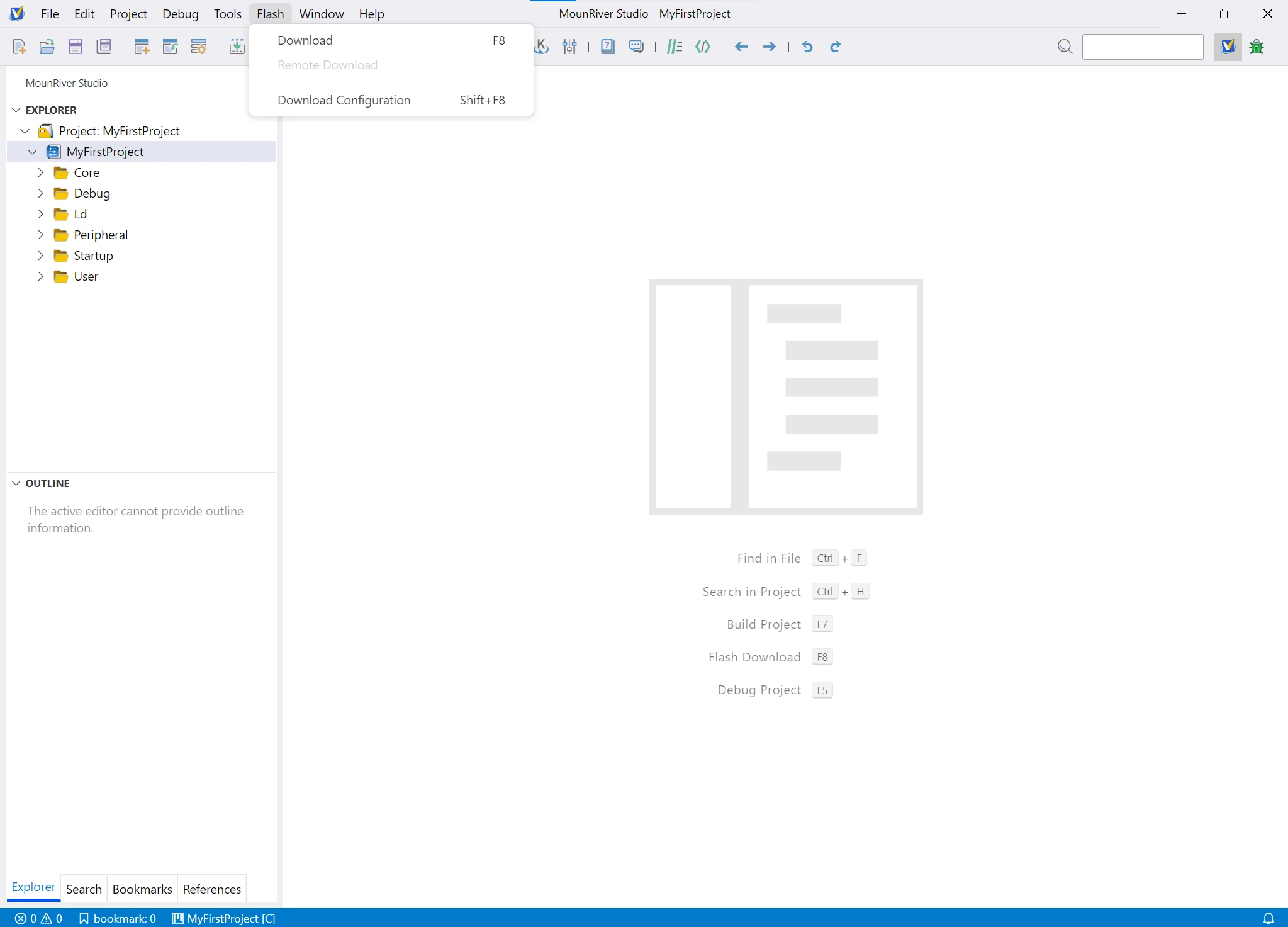The image size is (1288, 927).
Task: Switch to the green bug debug perspective
Action: (1257, 47)
